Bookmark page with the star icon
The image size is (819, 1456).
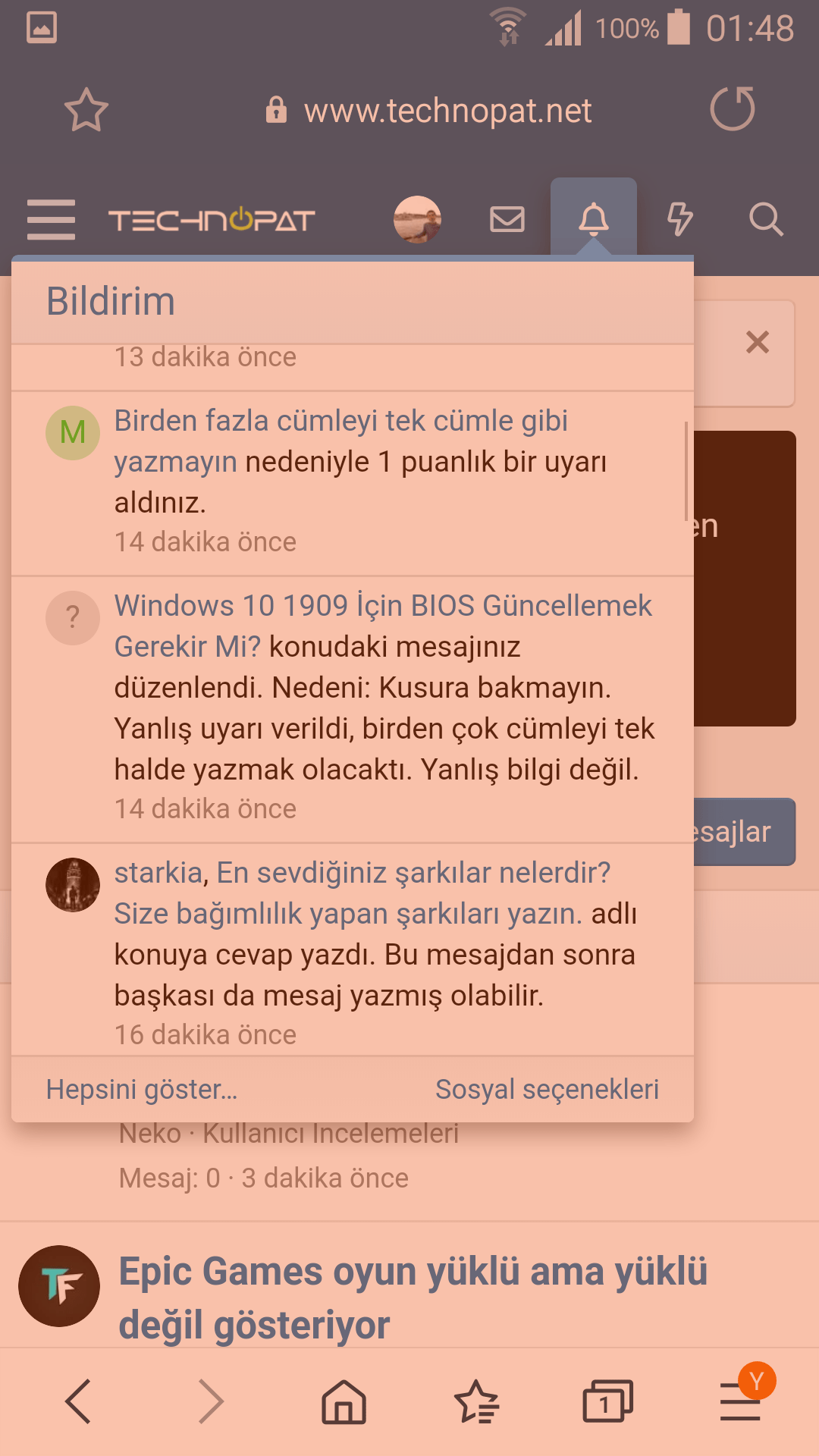pos(86,111)
